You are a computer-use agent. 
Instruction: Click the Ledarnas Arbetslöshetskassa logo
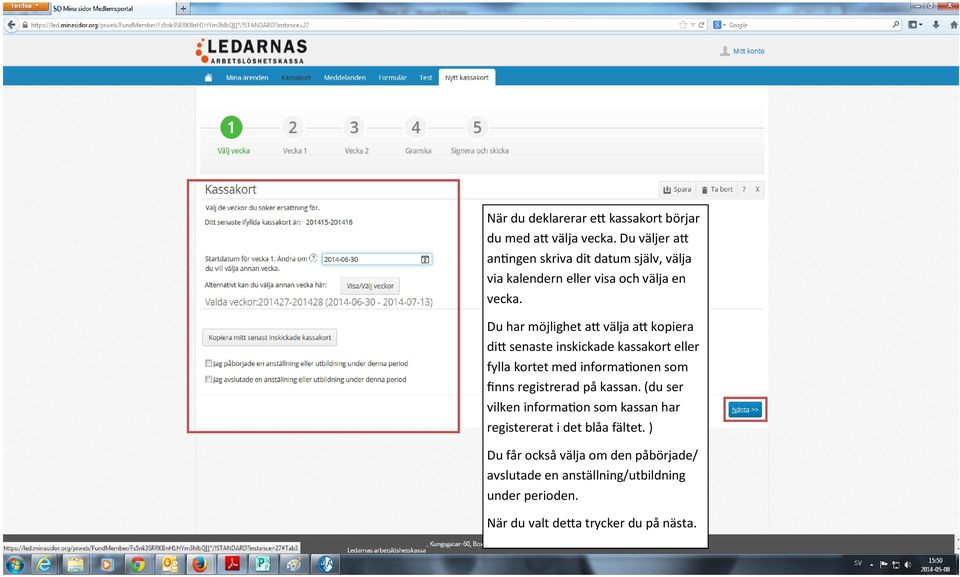tap(251, 51)
